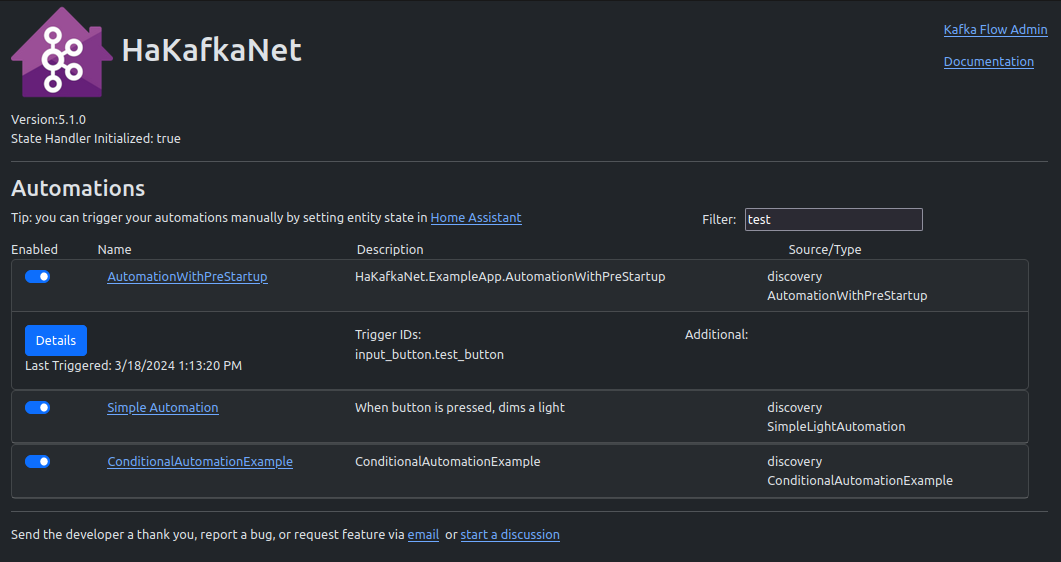Open the Documentation link
Screen dimensions: 1061x562
(x=989, y=62)
